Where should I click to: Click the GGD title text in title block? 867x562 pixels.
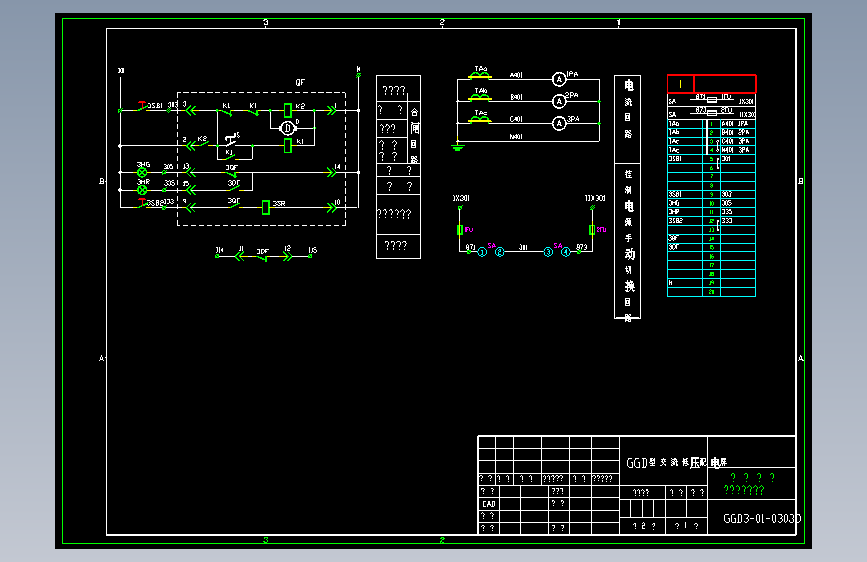(676, 462)
